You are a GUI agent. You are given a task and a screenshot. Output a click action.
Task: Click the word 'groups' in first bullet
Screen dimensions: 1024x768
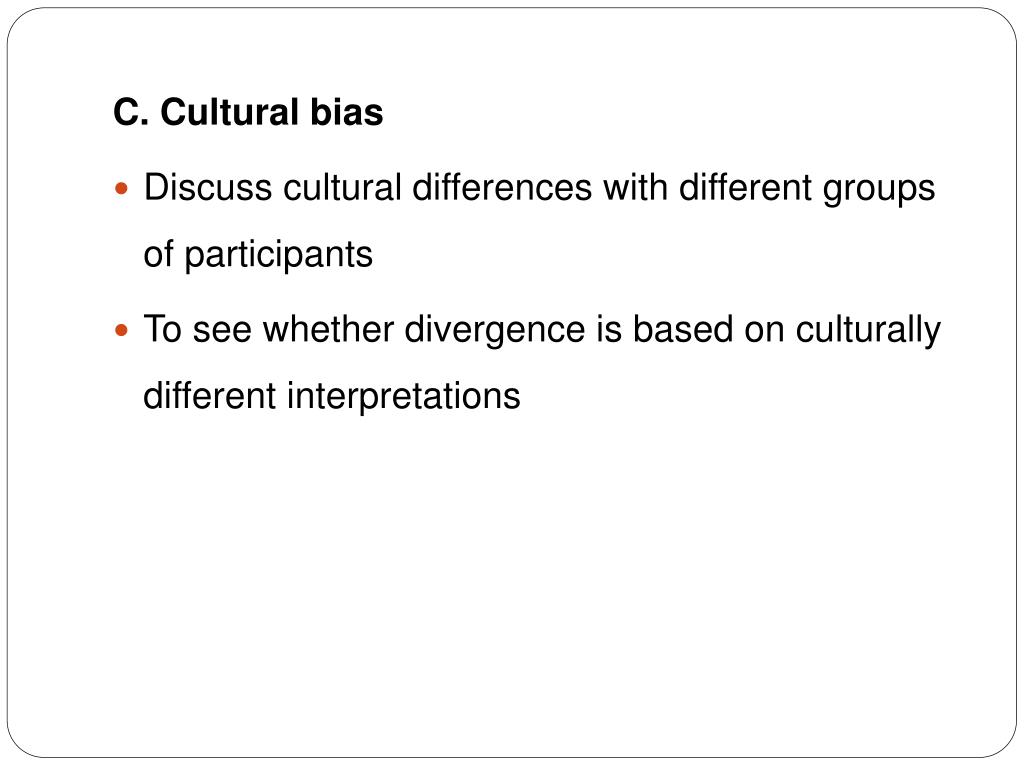[879, 190]
